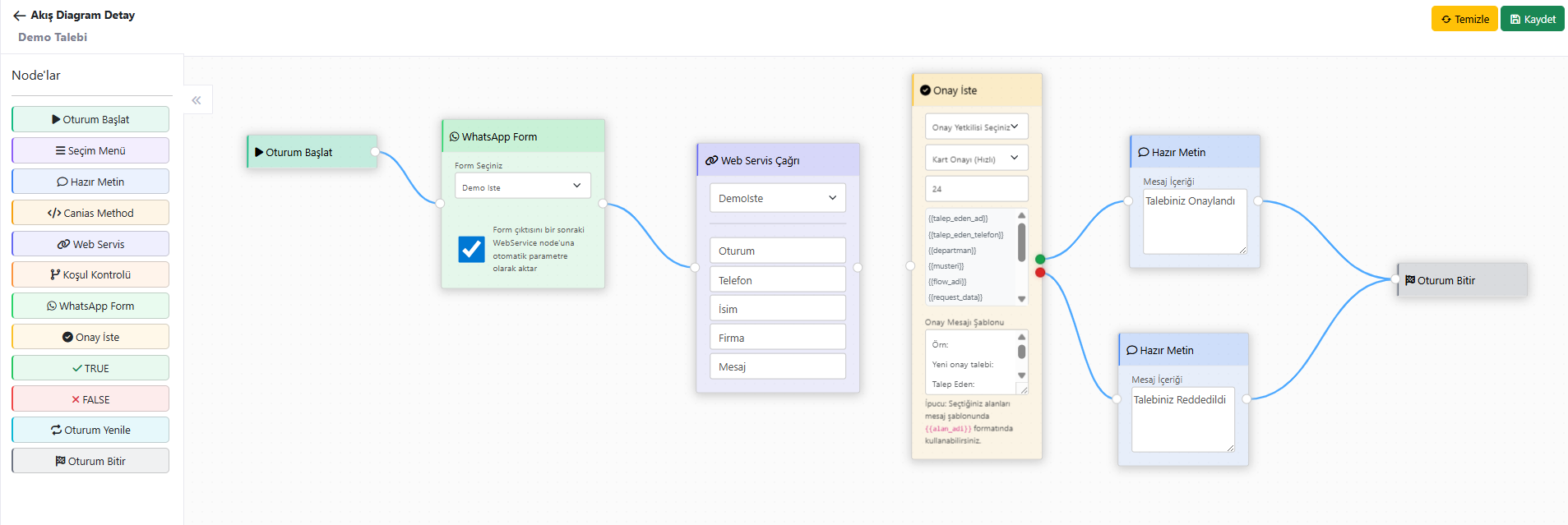The image size is (1568, 525).
Task: Expand the DemoIste web service dropdown
Action: coord(777,198)
